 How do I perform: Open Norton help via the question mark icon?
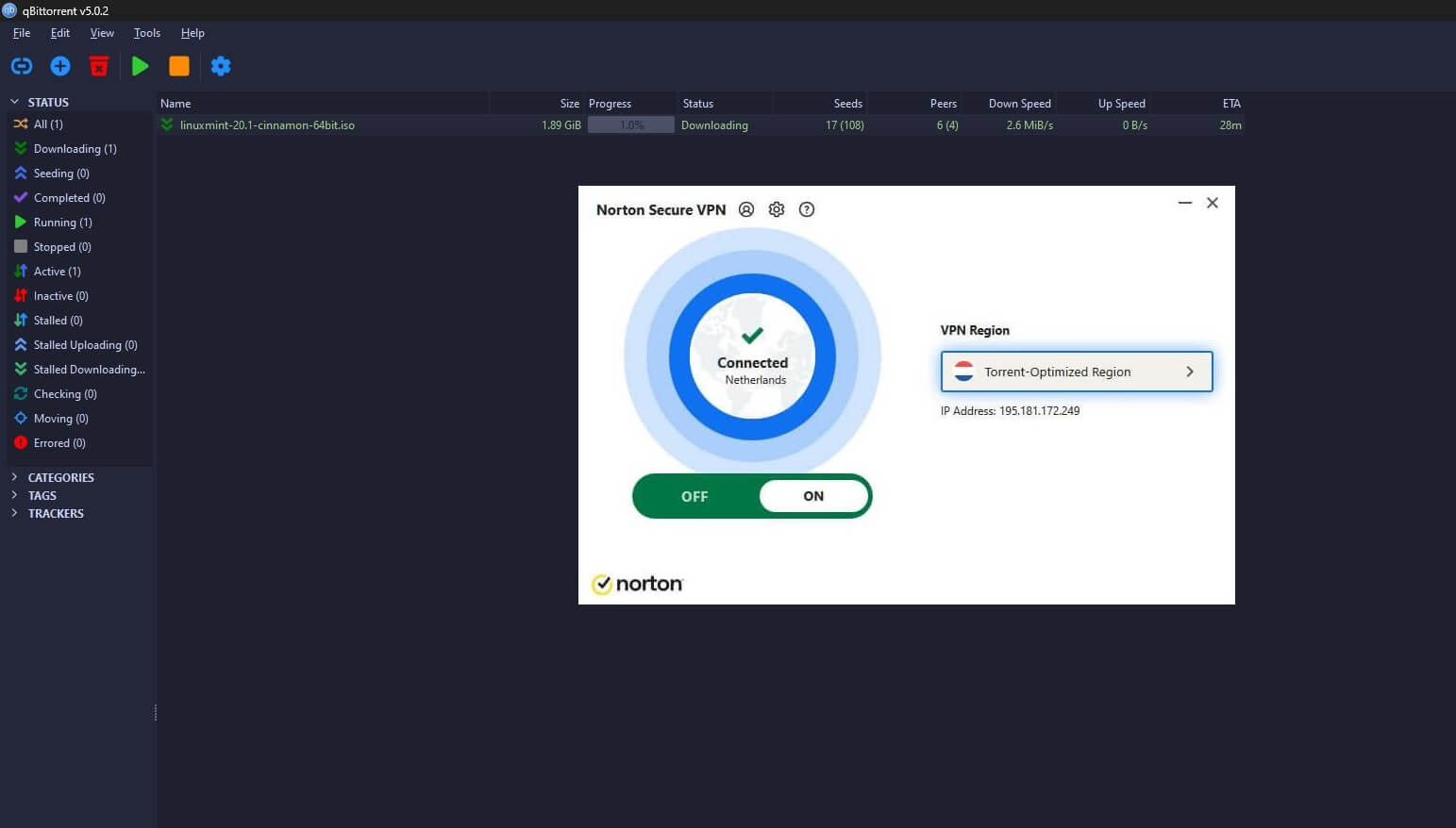tap(807, 209)
